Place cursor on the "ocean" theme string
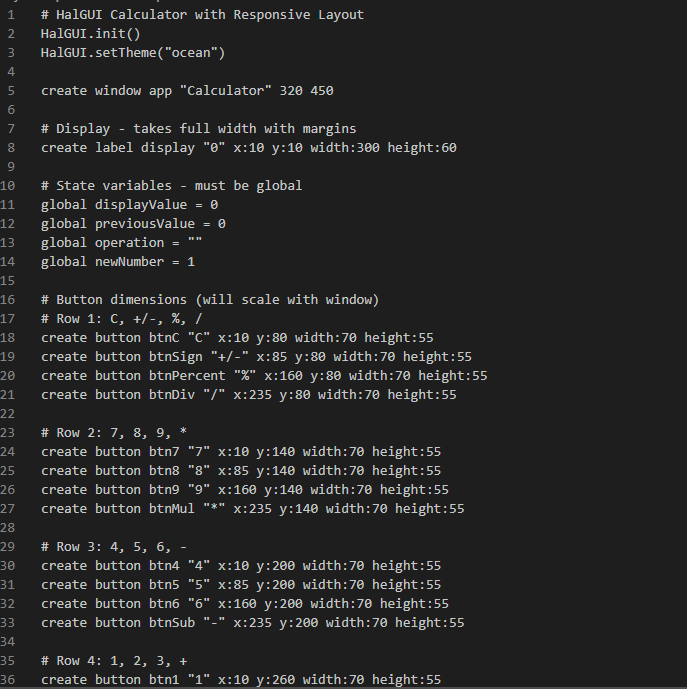This screenshot has width=687, height=689. pos(196,53)
